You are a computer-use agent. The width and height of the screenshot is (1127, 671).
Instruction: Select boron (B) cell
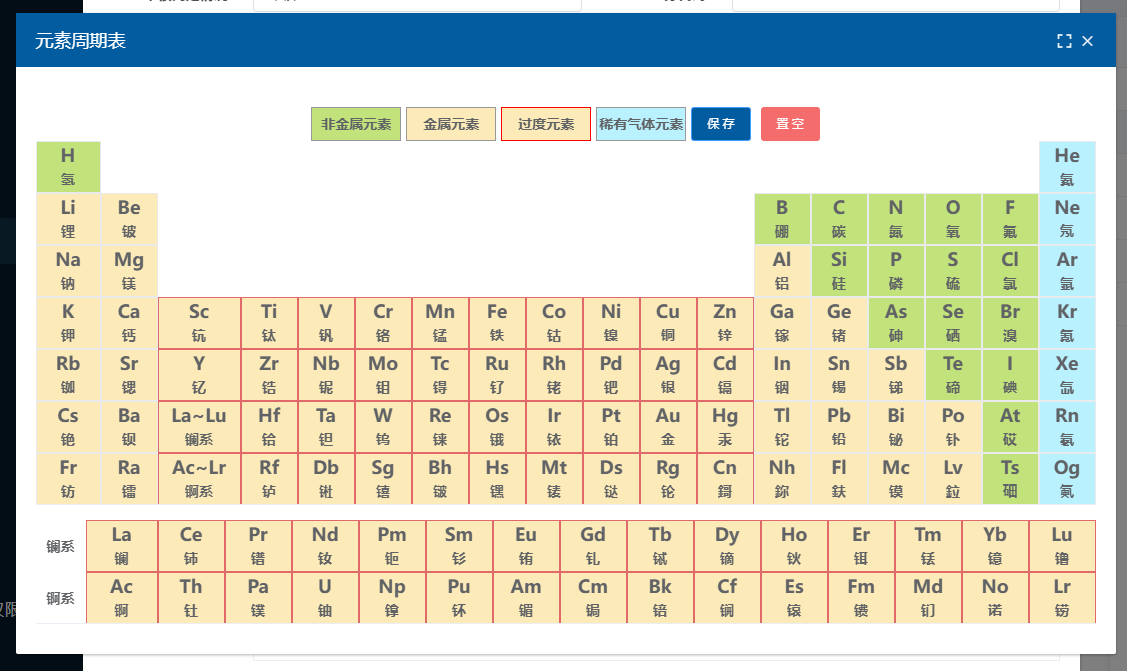pyautogui.click(x=782, y=218)
